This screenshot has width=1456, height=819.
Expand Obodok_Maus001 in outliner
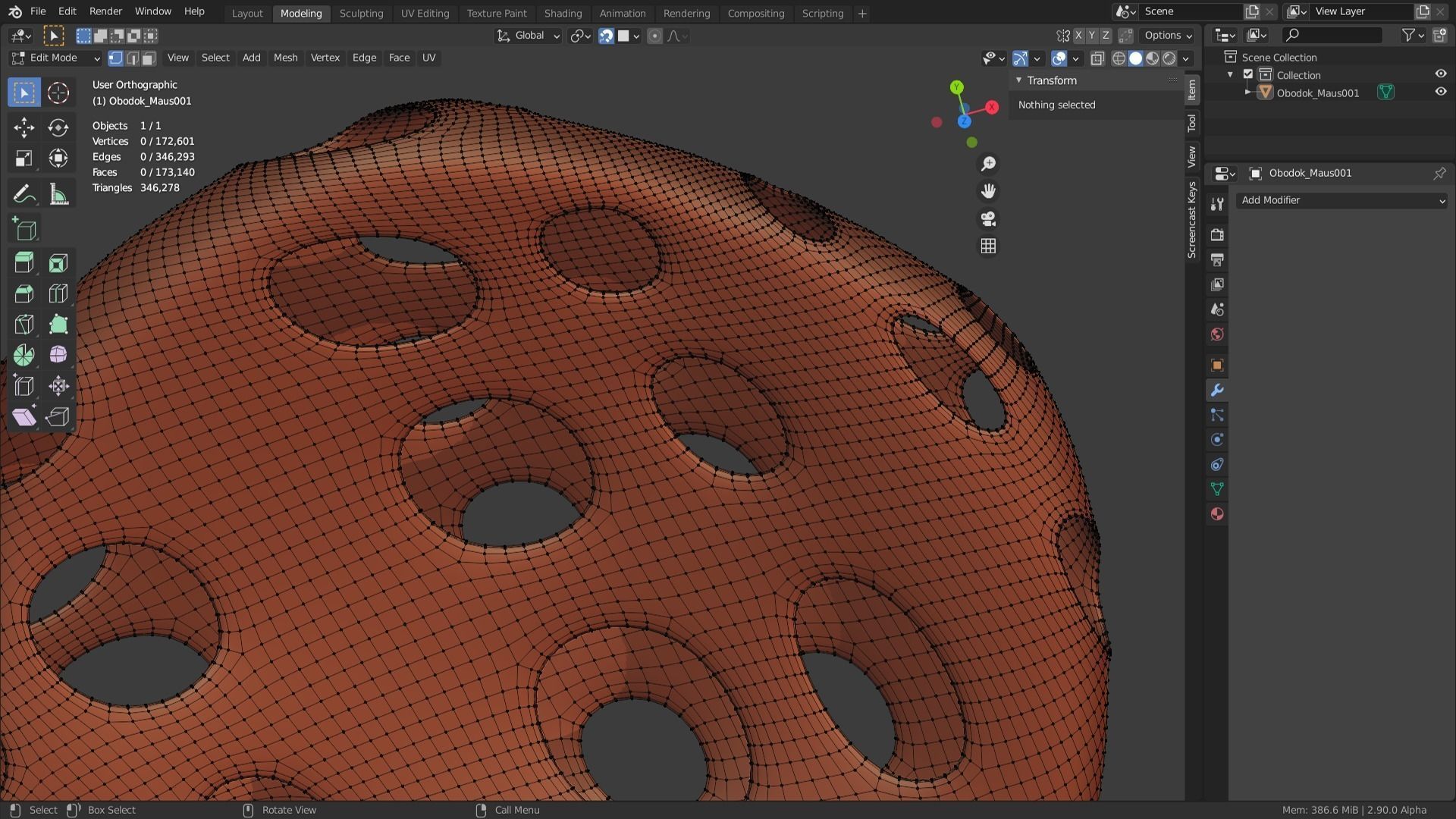pyautogui.click(x=1247, y=93)
